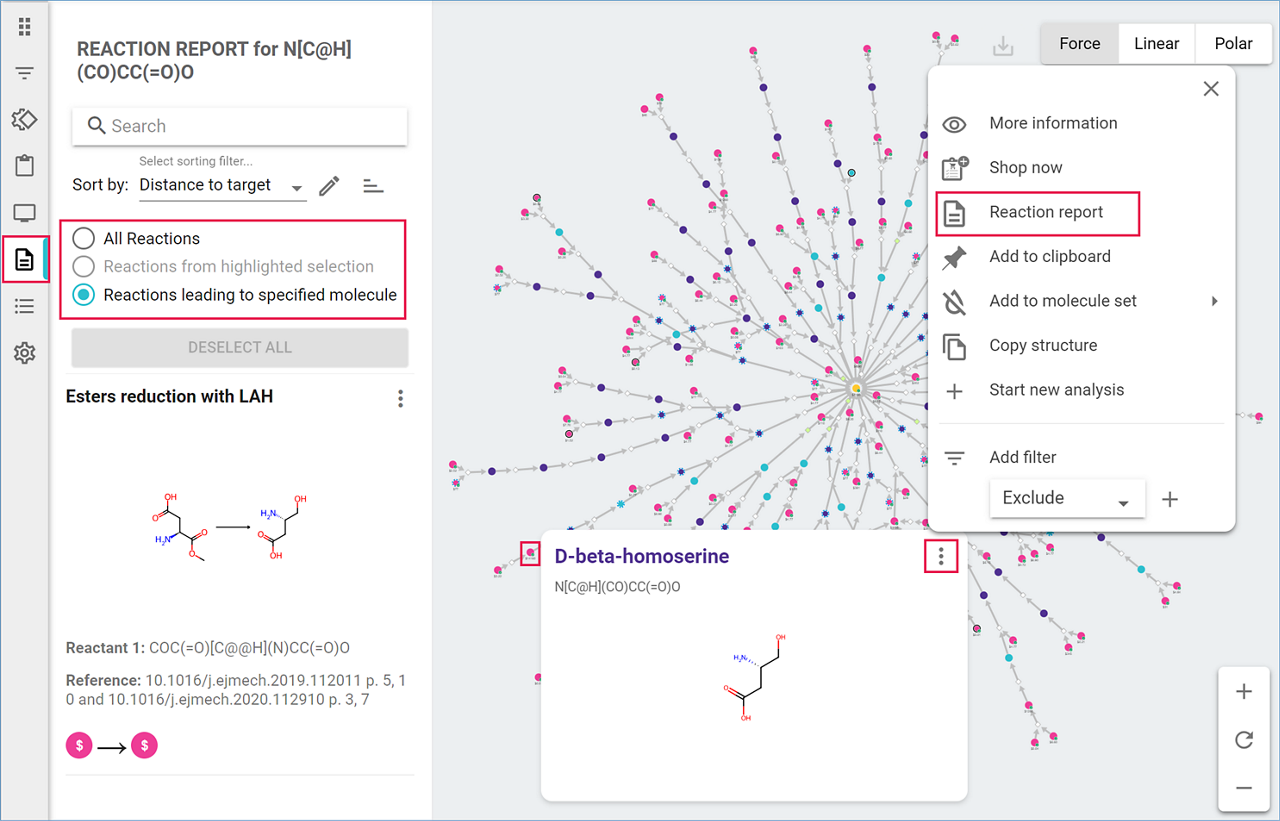Click the pencil edit icon beside sort

(x=329, y=186)
